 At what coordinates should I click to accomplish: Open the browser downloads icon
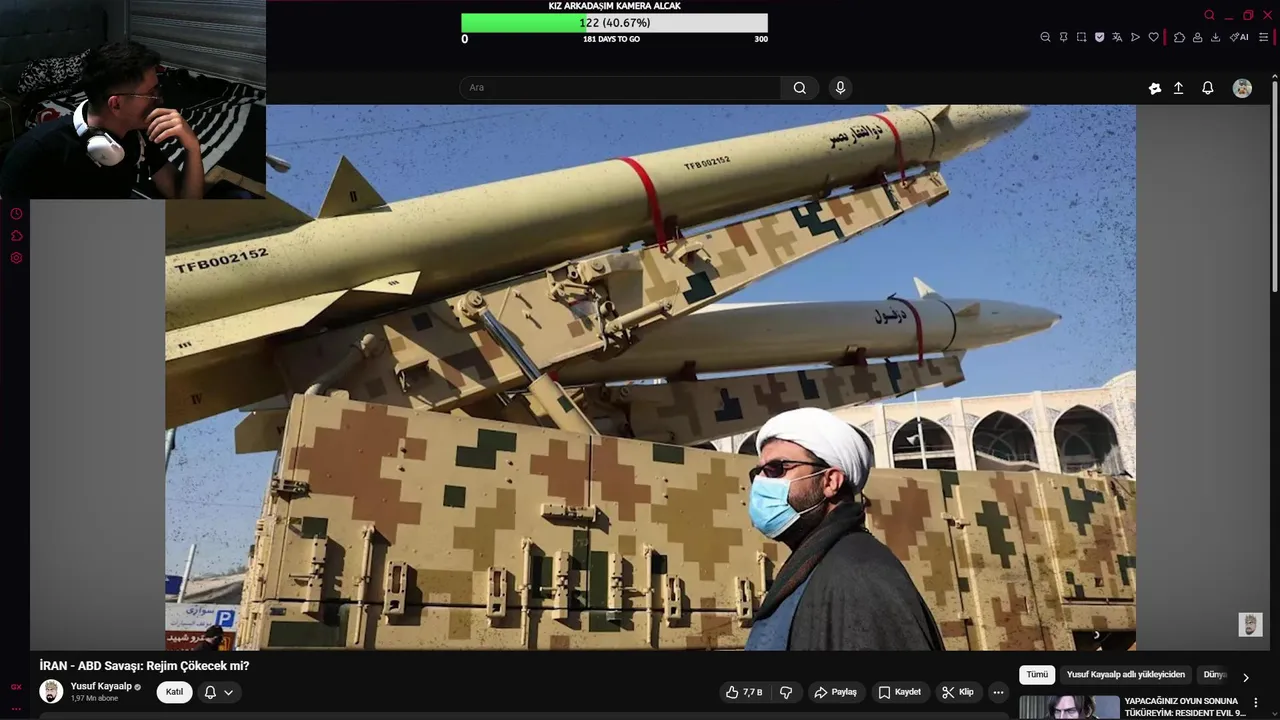1215,37
